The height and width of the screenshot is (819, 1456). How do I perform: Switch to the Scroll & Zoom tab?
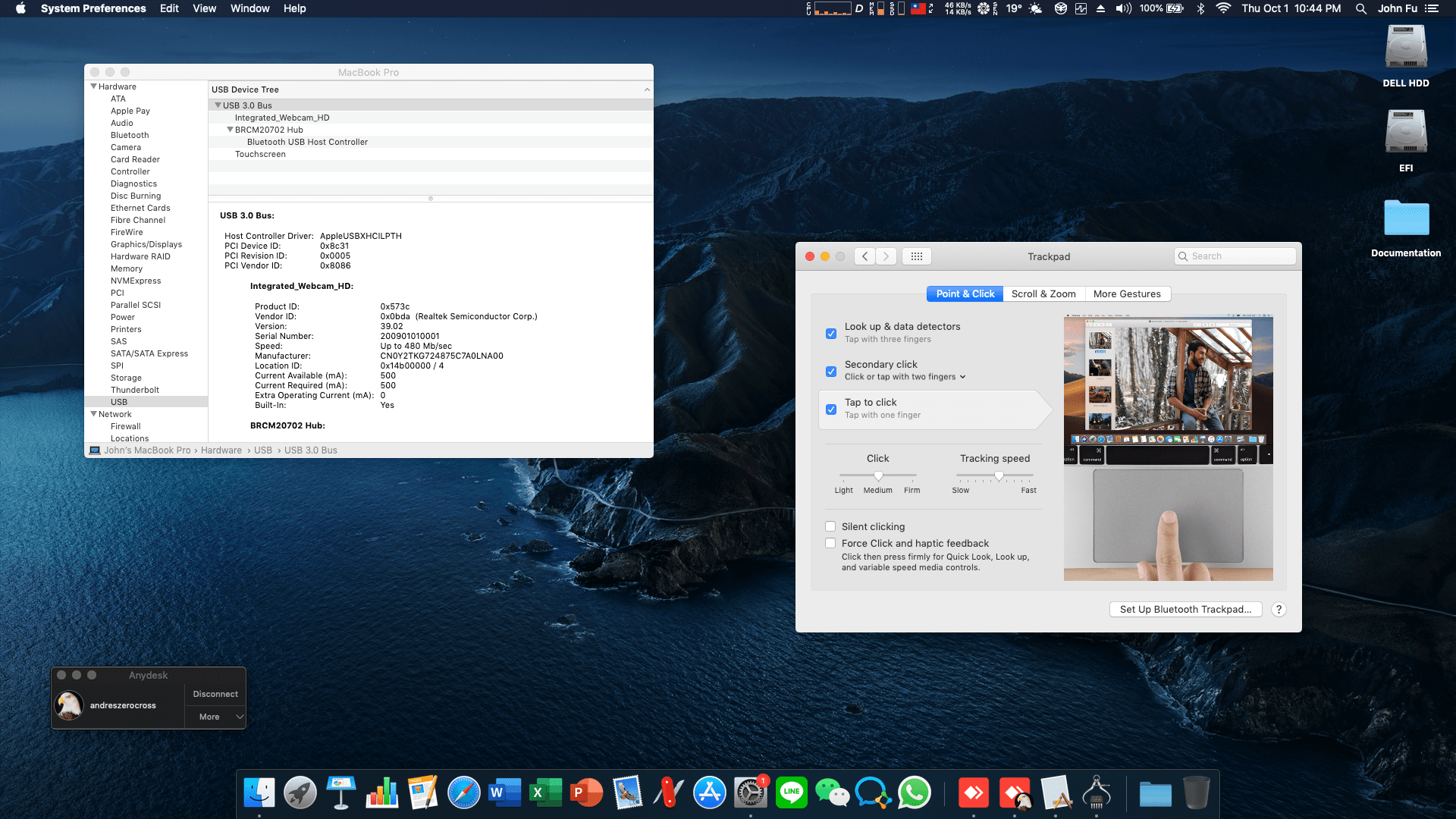coord(1043,294)
